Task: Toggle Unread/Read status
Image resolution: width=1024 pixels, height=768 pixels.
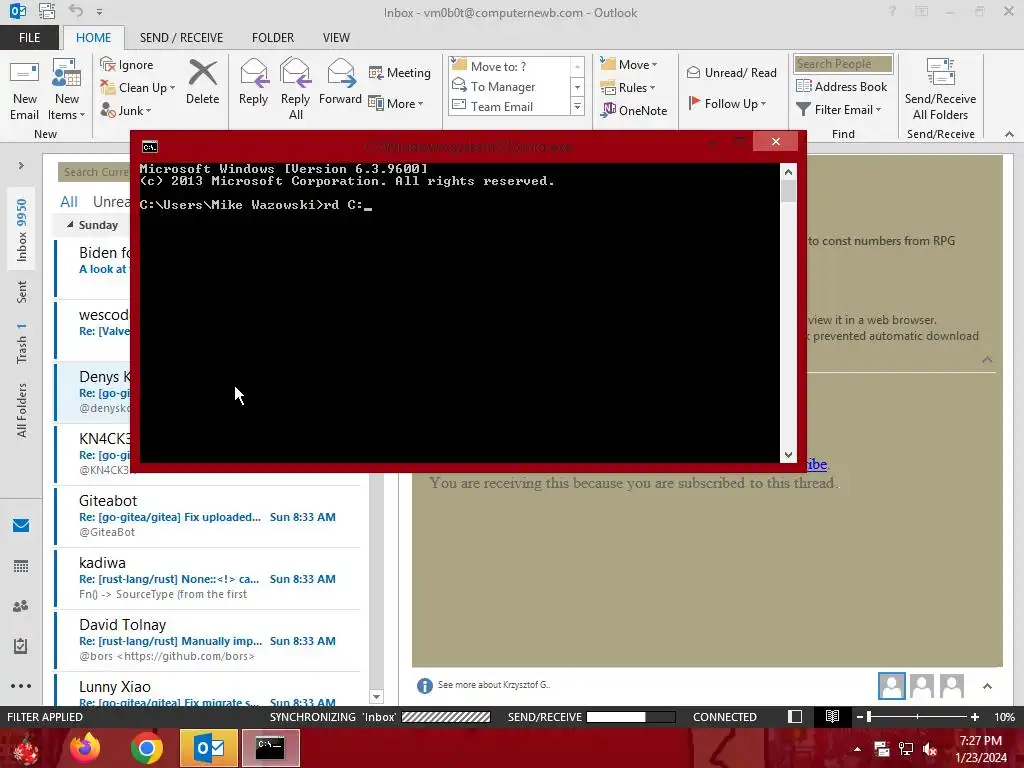Action: coord(731,72)
